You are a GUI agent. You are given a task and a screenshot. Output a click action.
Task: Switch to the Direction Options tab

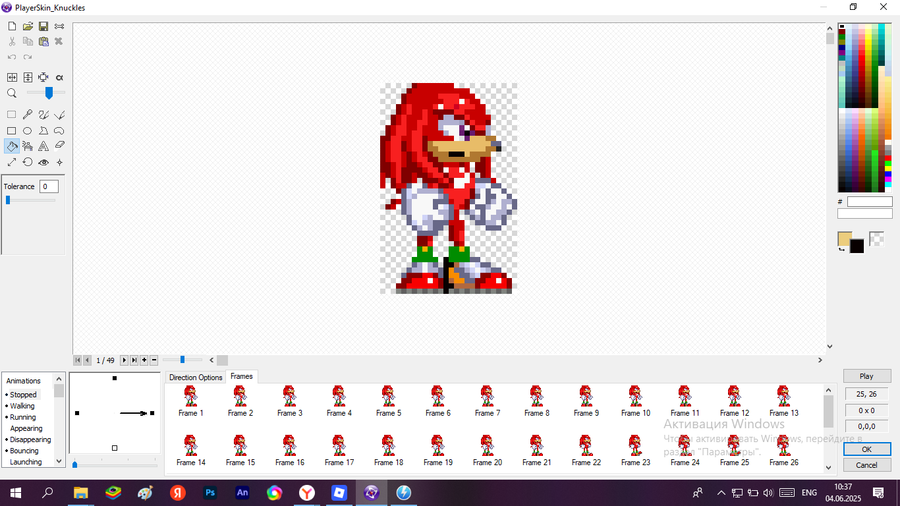click(195, 377)
